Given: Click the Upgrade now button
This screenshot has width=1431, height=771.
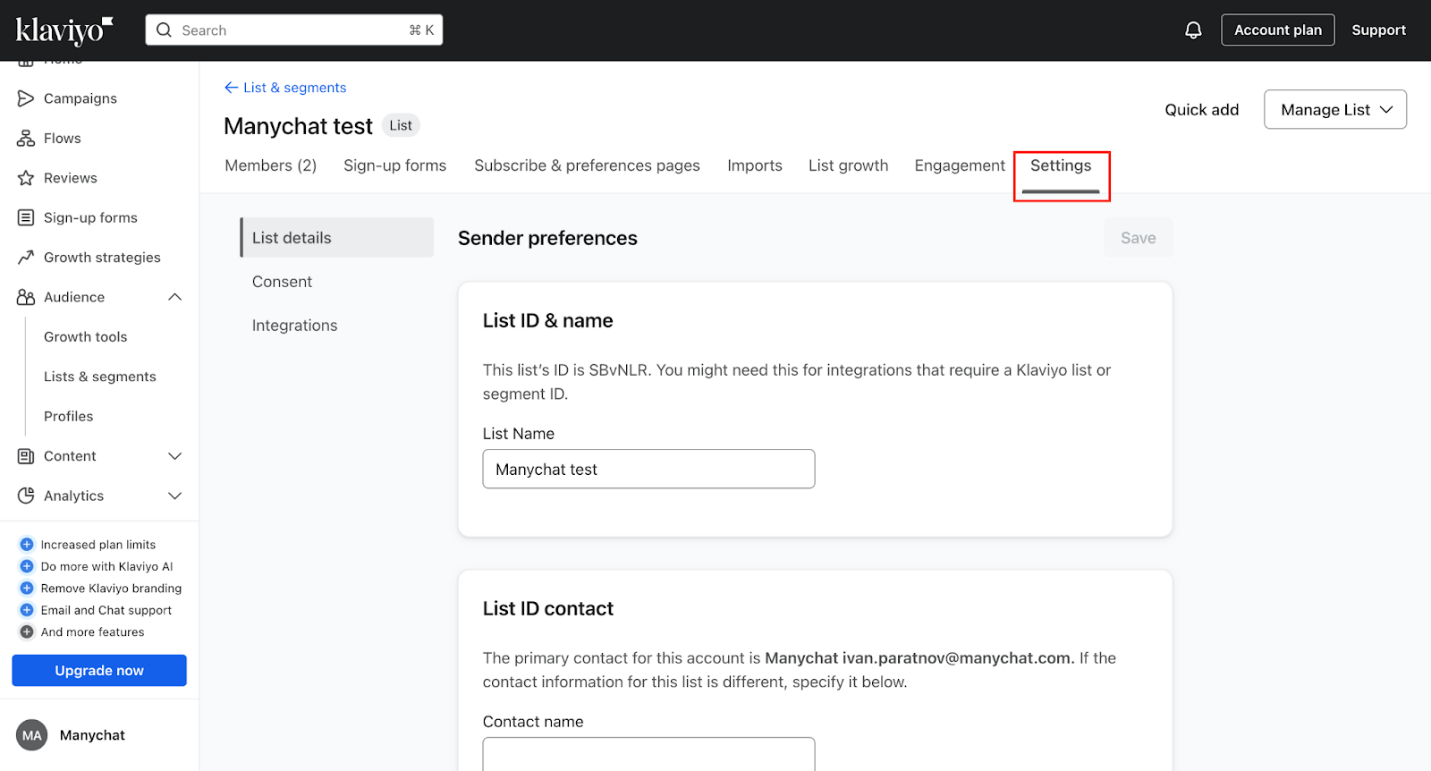Looking at the screenshot, I should pyautogui.click(x=99, y=670).
